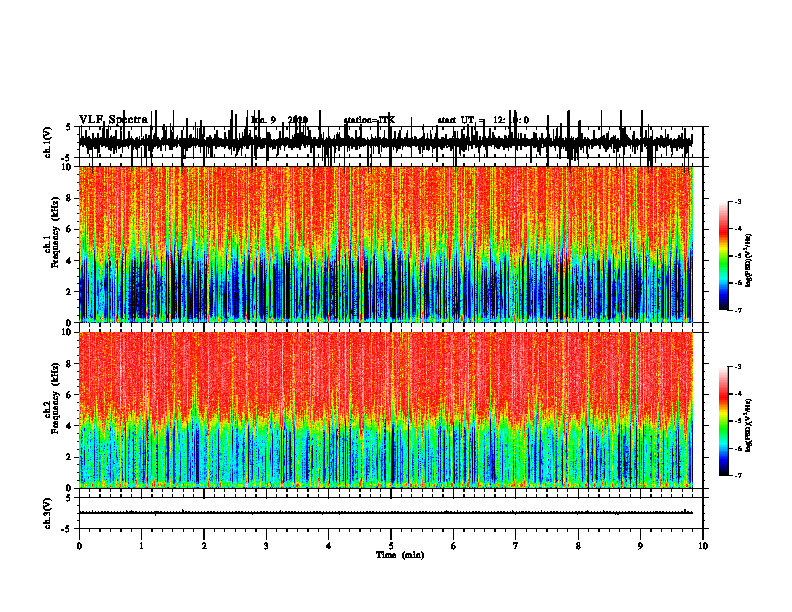Click the ch.1 spectrogram plot area
The image size is (792, 612).
386,244
